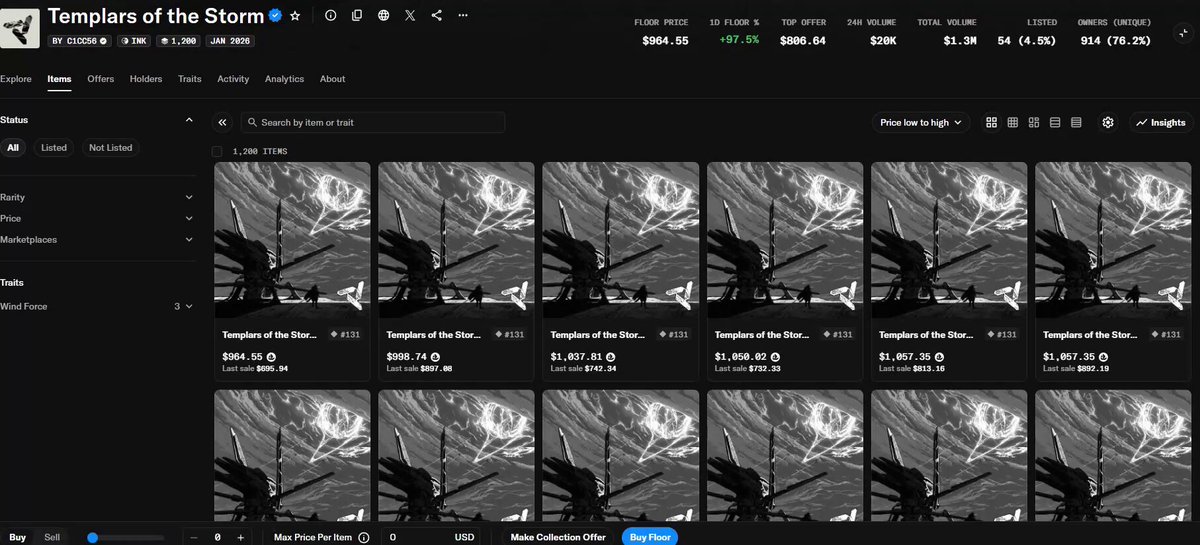Image resolution: width=1200 pixels, height=545 pixels.
Task: Switch to mosaic grid view icon
Action: pos(1034,122)
